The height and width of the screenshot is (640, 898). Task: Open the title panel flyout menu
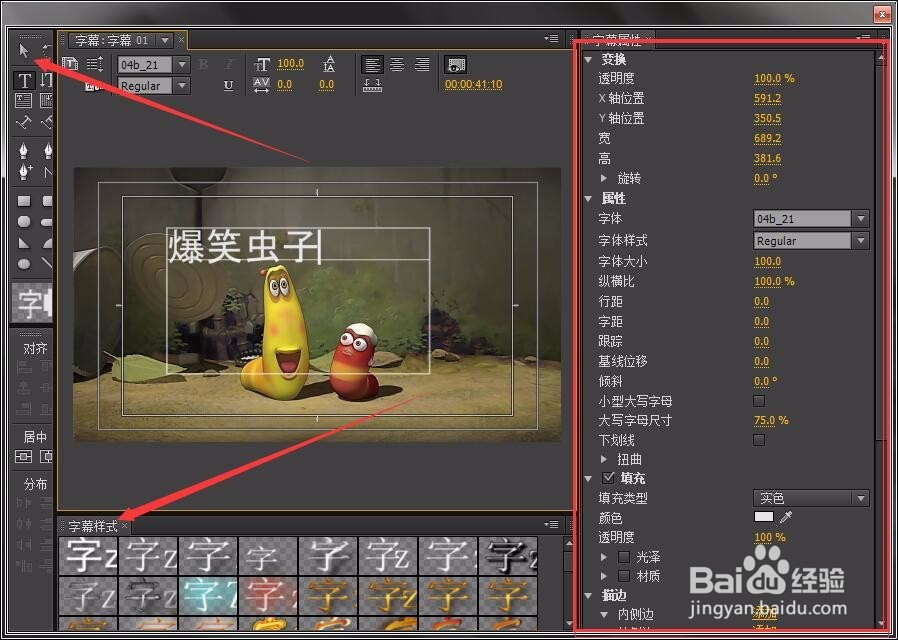pyautogui.click(x=552, y=39)
